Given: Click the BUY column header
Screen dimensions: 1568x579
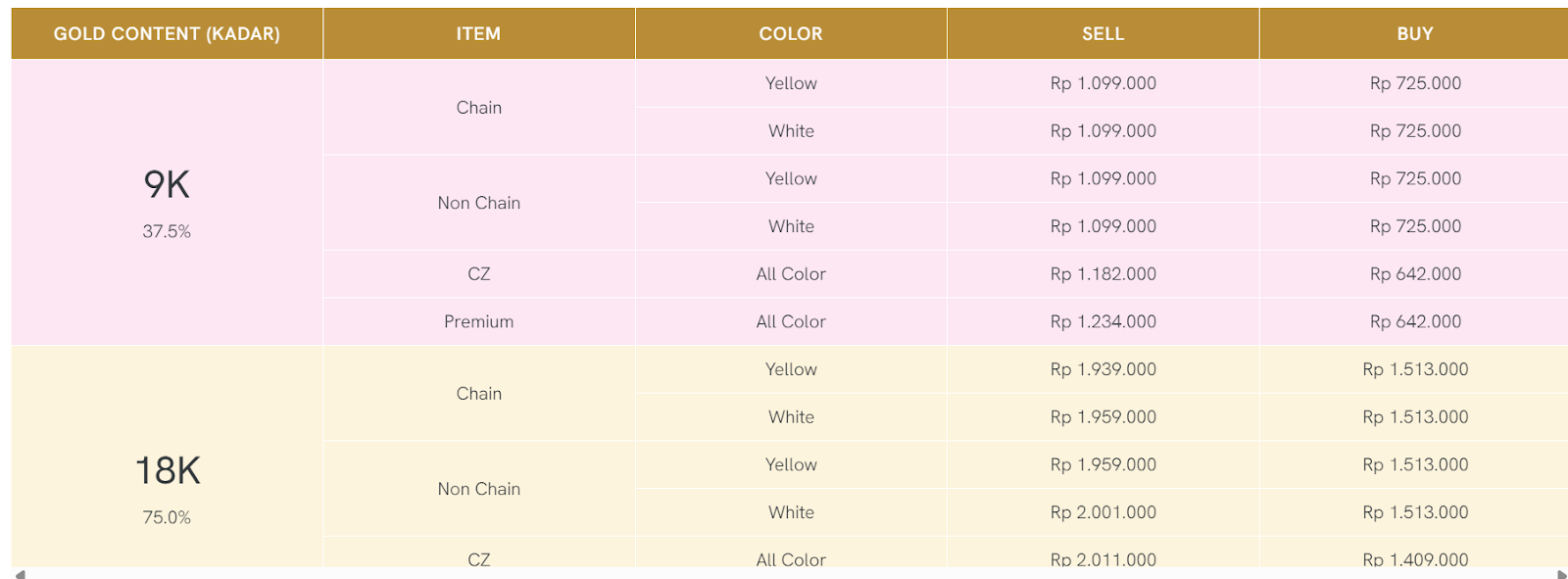Looking at the screenshot, I should 1414,34.
